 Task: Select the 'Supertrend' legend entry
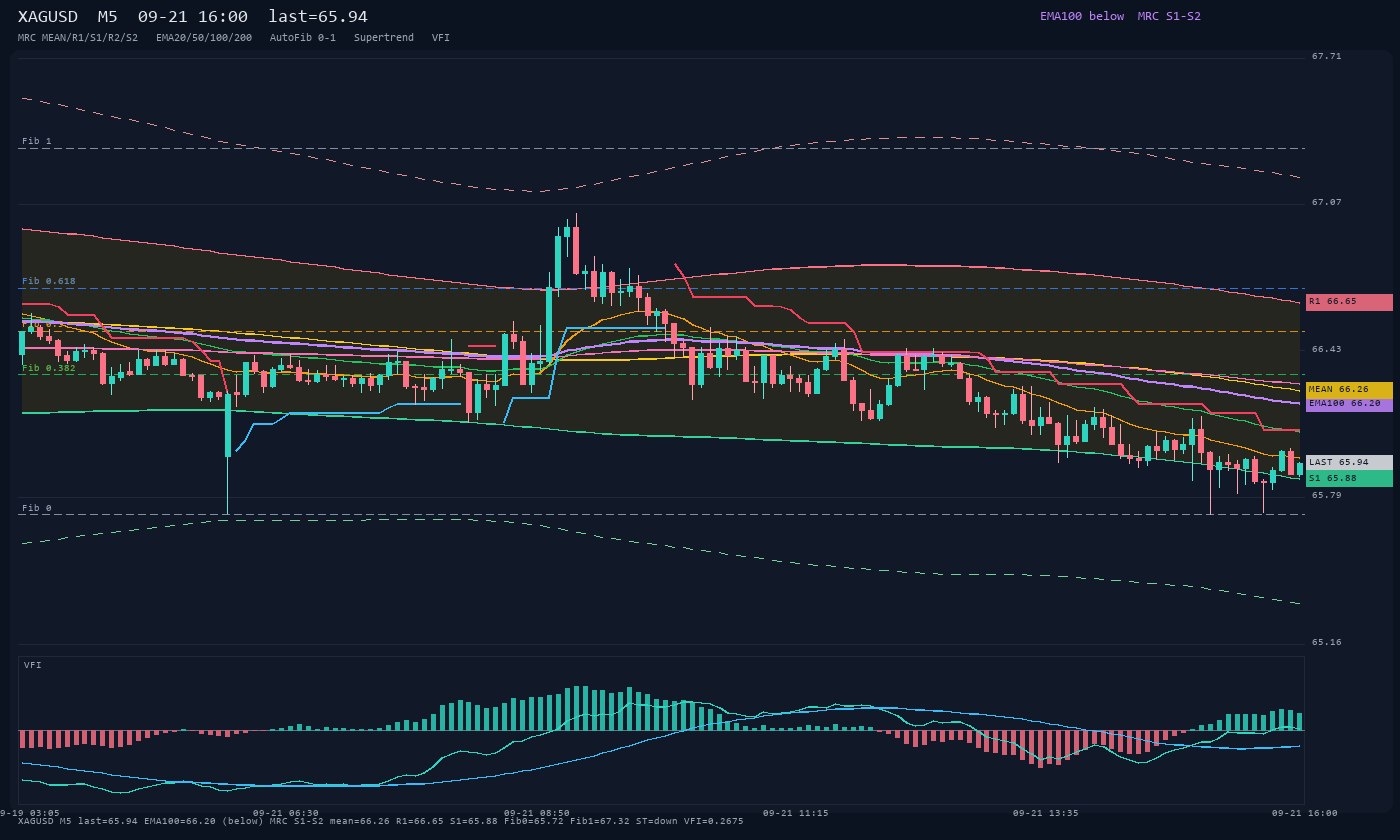(x=384, y=38)
